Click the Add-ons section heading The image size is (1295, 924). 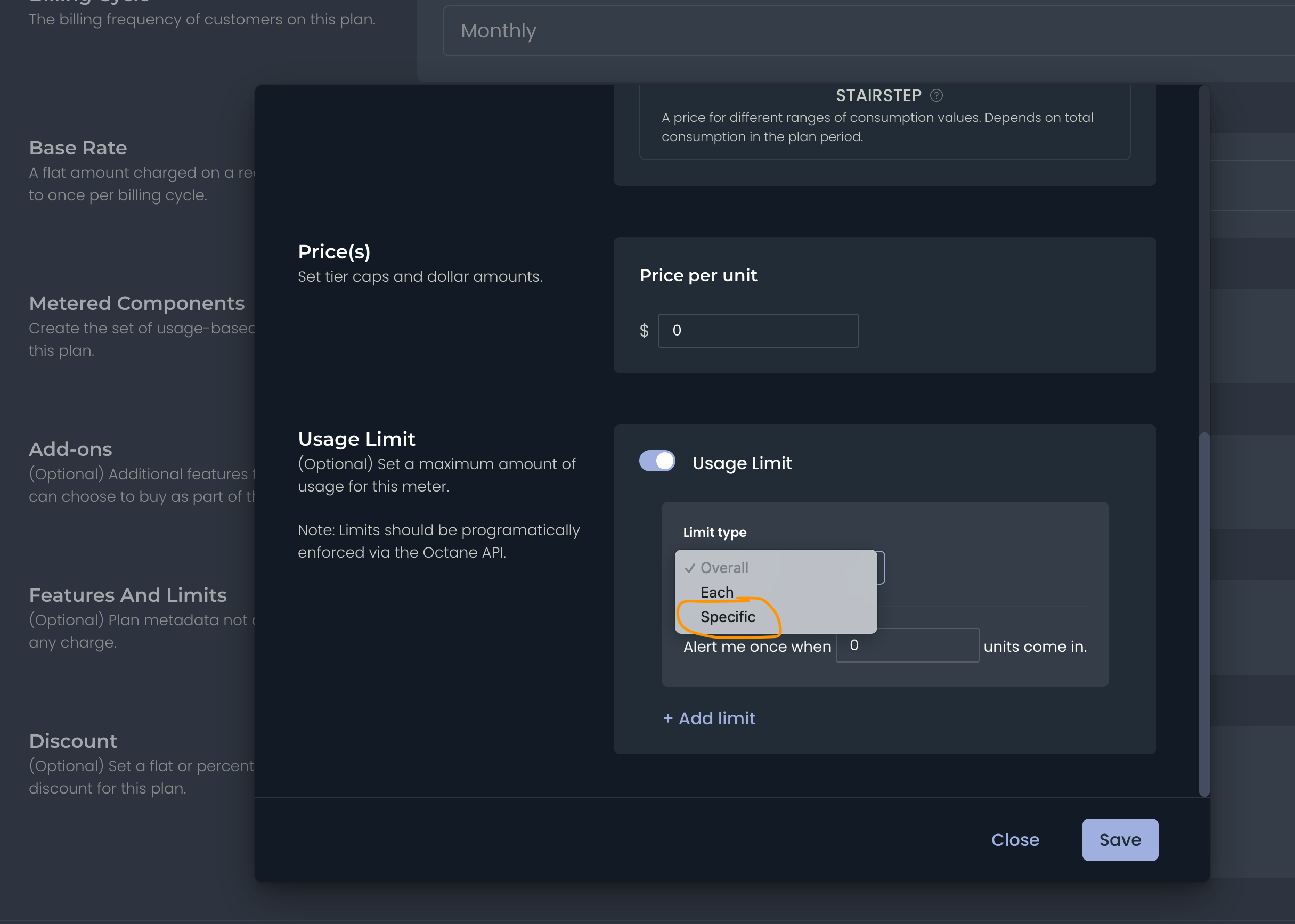70,449
